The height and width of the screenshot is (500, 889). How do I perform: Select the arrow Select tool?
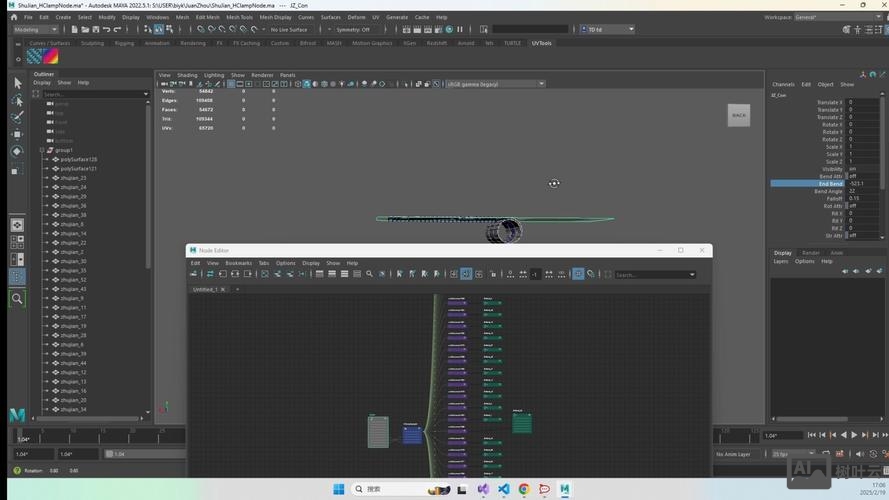pyautogui.click(x=17, y=82)
